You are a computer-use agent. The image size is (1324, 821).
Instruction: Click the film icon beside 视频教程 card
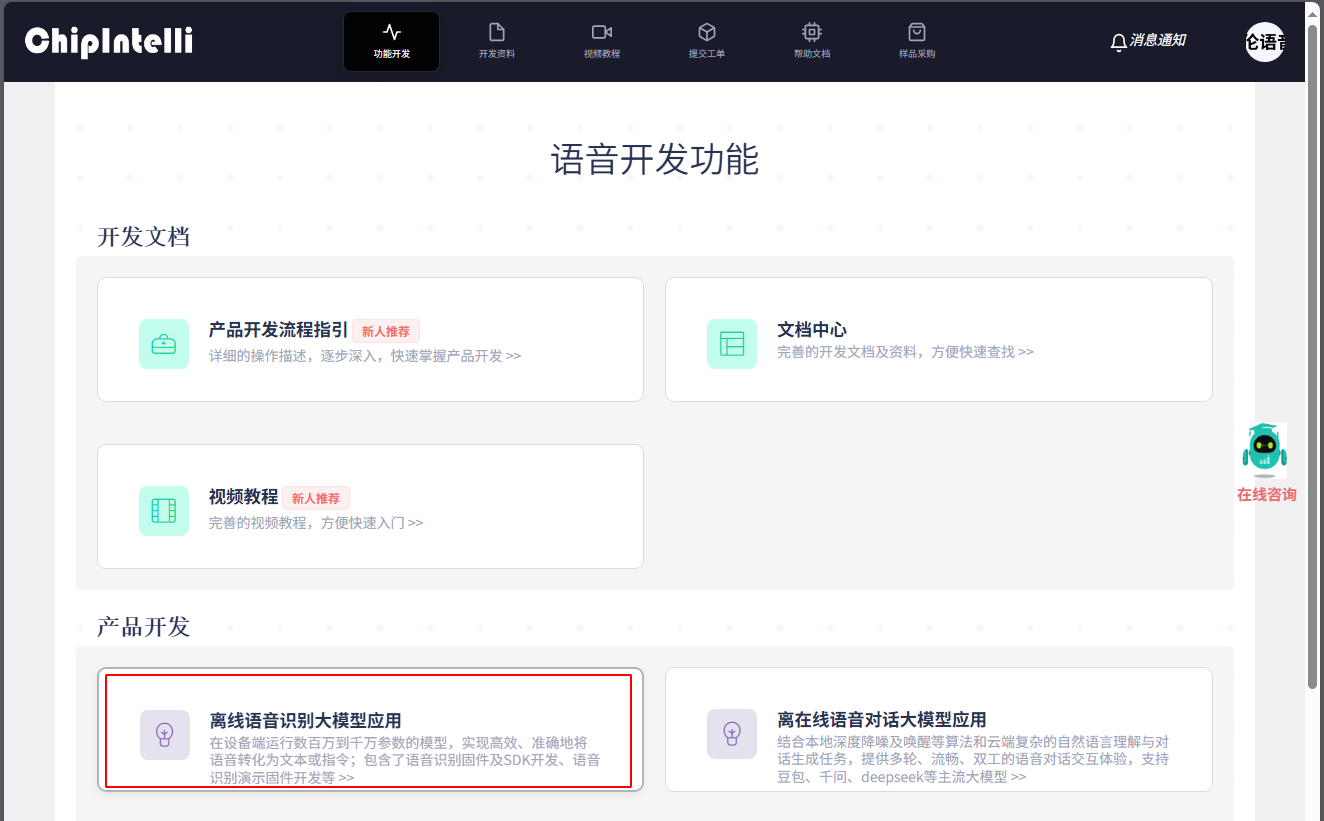164,511
